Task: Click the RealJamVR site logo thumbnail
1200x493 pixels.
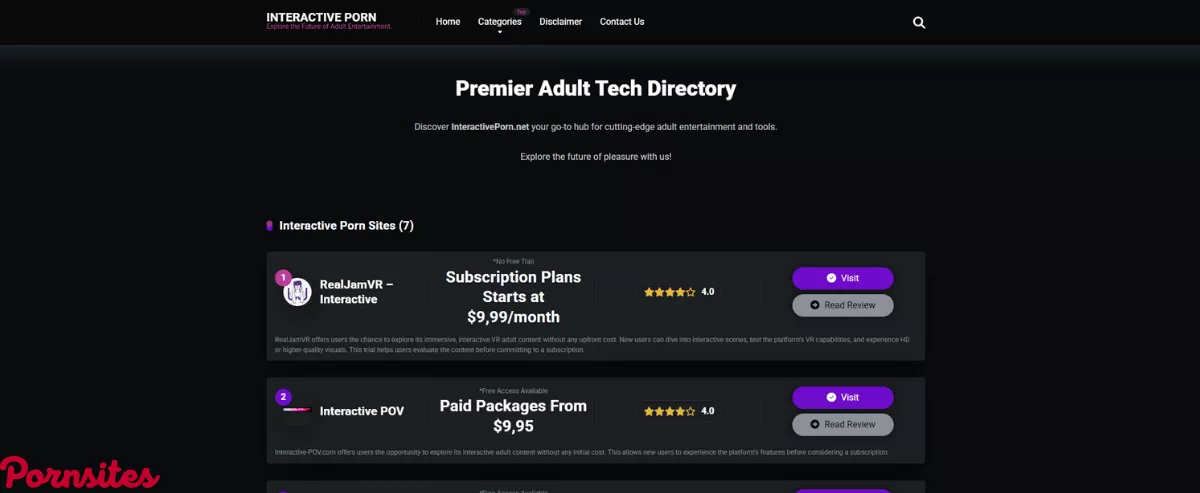Action: coord(297,292)
